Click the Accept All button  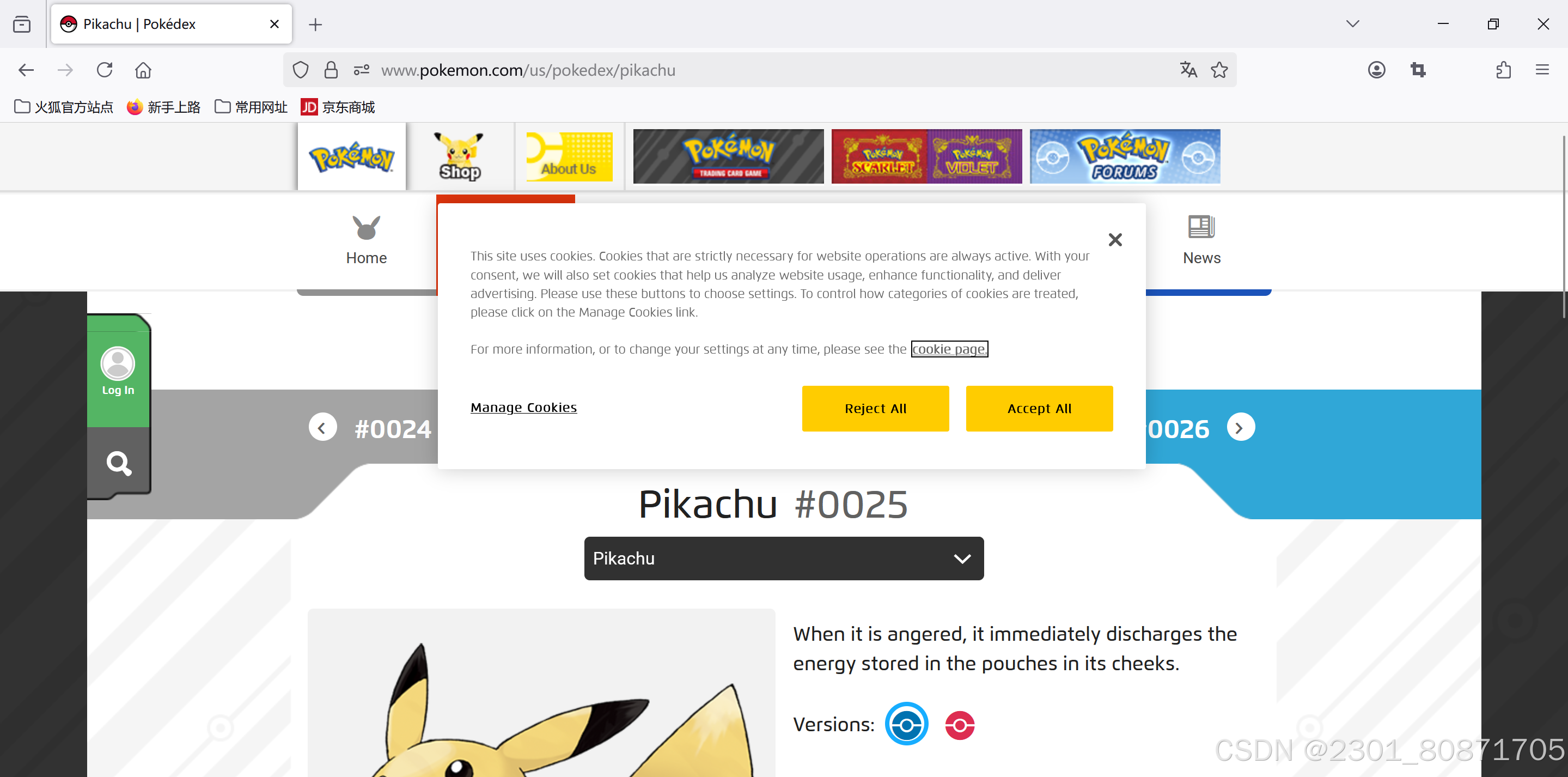click(1039, 408)
